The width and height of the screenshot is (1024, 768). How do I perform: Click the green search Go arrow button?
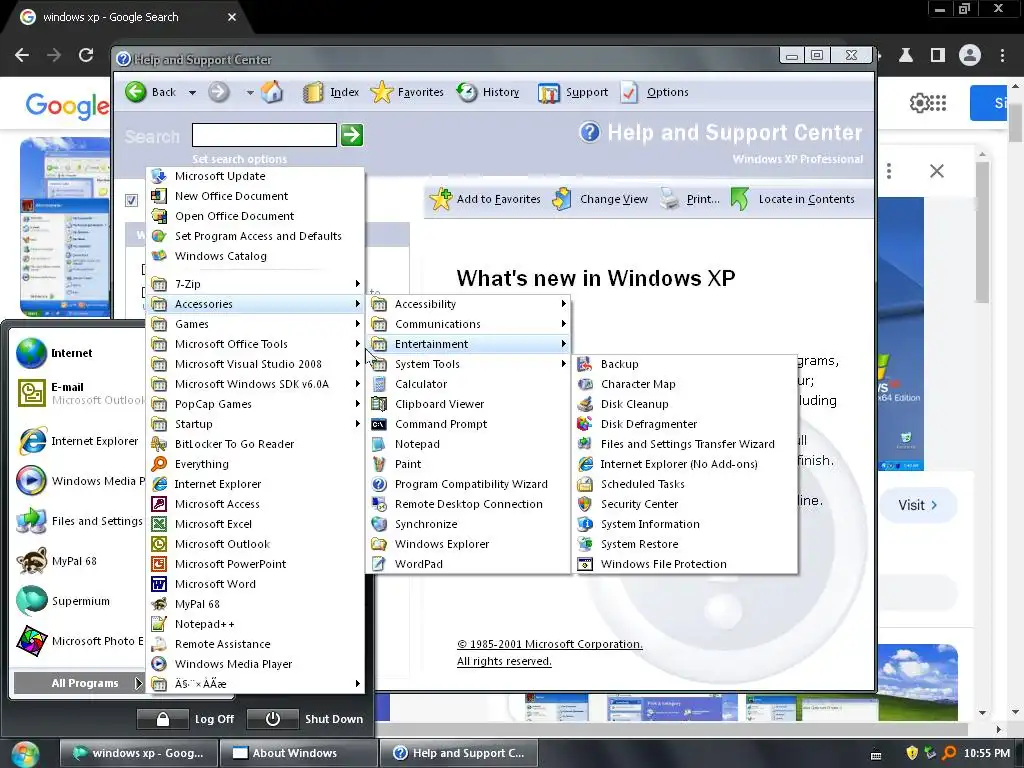(x=352, y=135)
